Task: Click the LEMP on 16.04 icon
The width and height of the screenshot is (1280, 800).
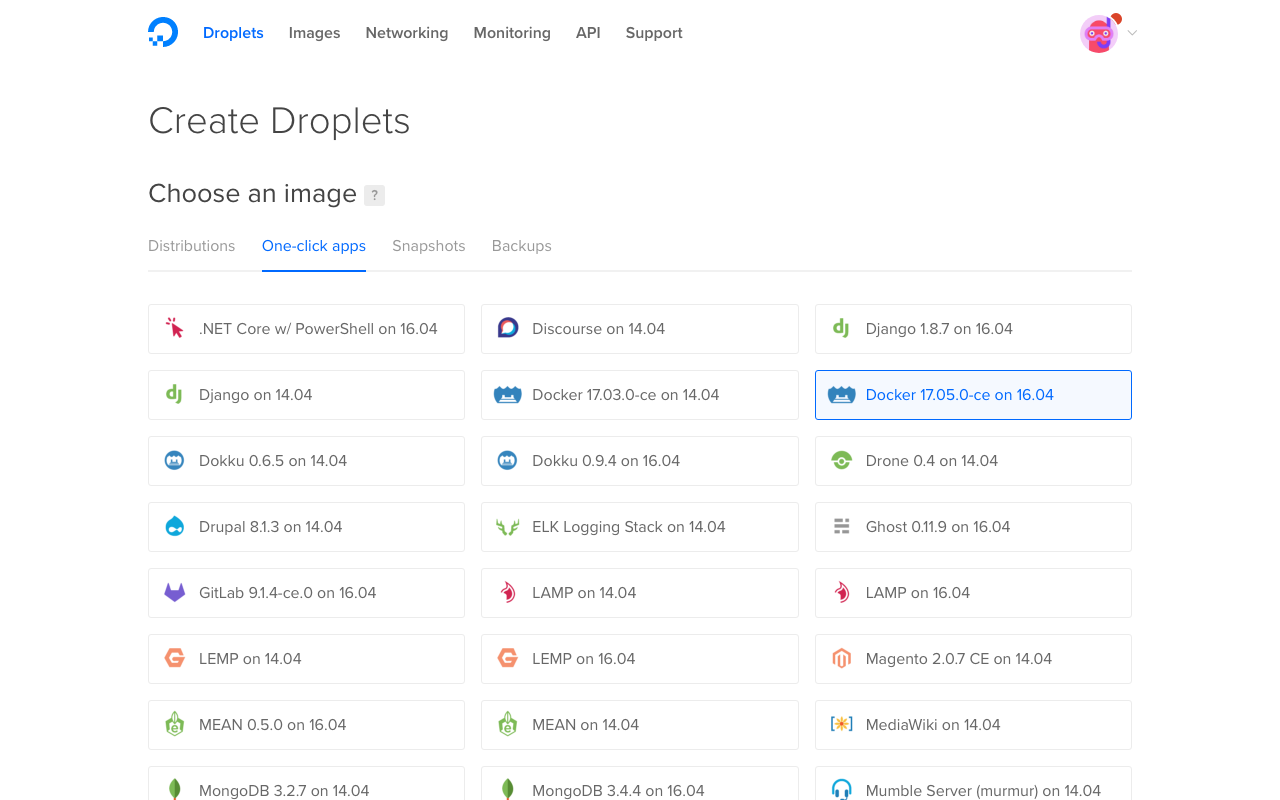Action: pyautogui.click(x=508, y=658)
